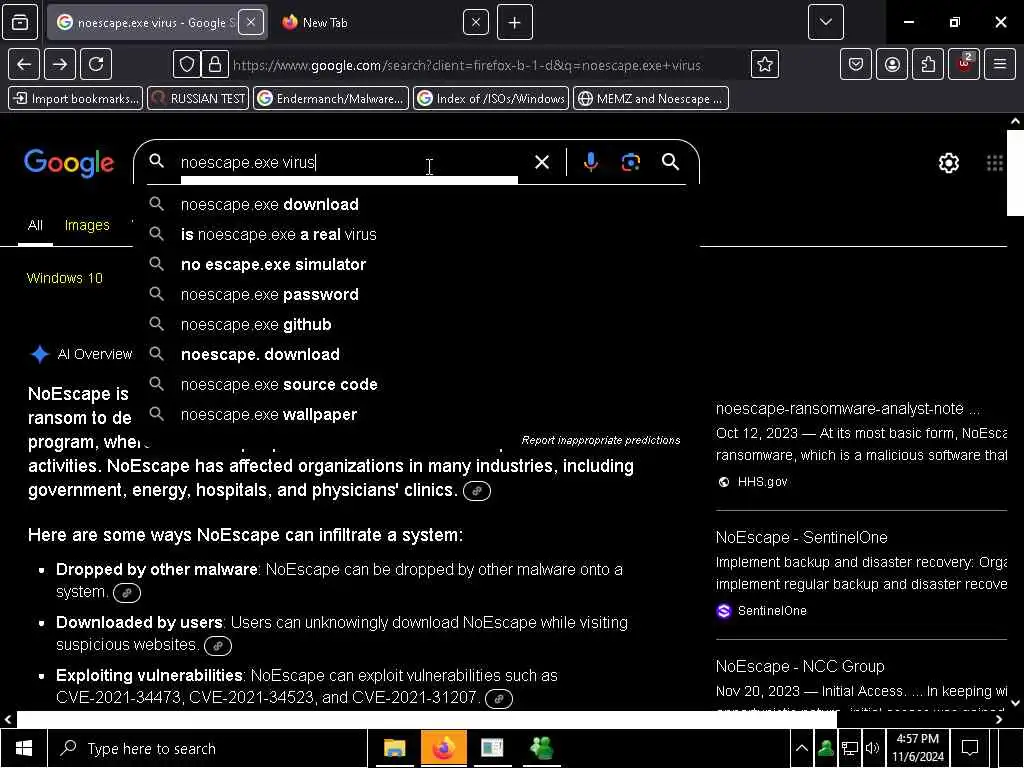Image resolution: width=1024 pixels, height=768 pixels.
Task: Open File Explorer from the taskbar
Action: pyautogui.click(x=394, y=748)
